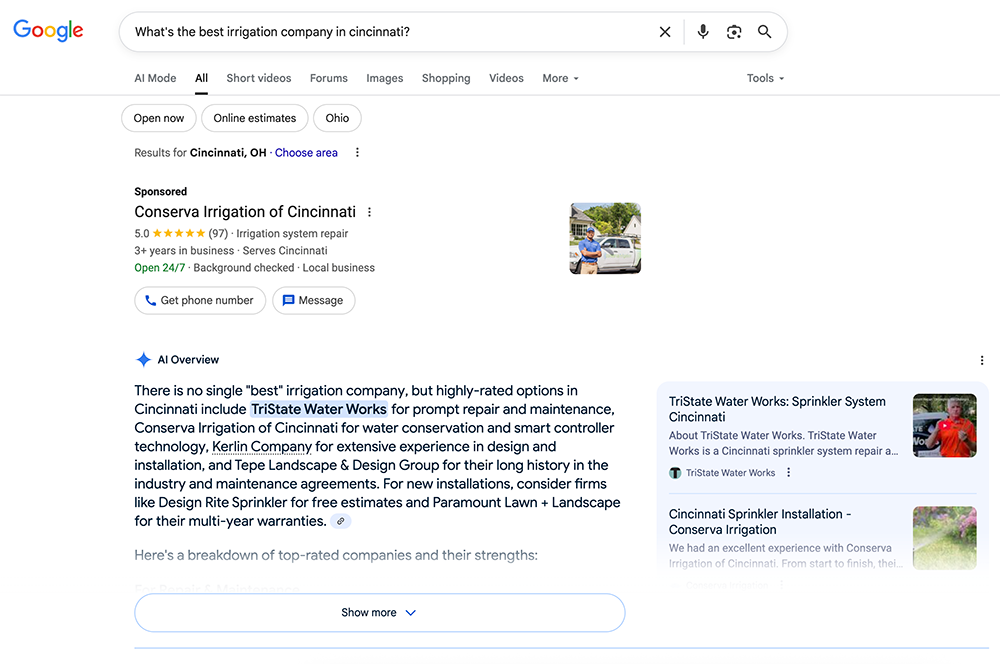Toggle the Open now filter chip
The image size is (1000, 664).
159,118
